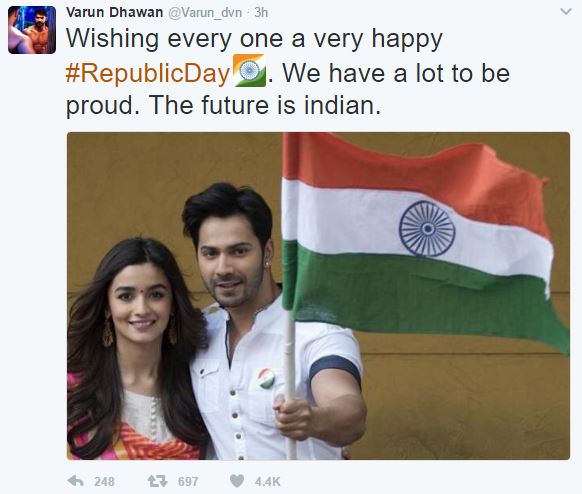Expand the attached flag photo
Image resolution: width=582 pixels, height=494 pixels.
click(318, 296)
